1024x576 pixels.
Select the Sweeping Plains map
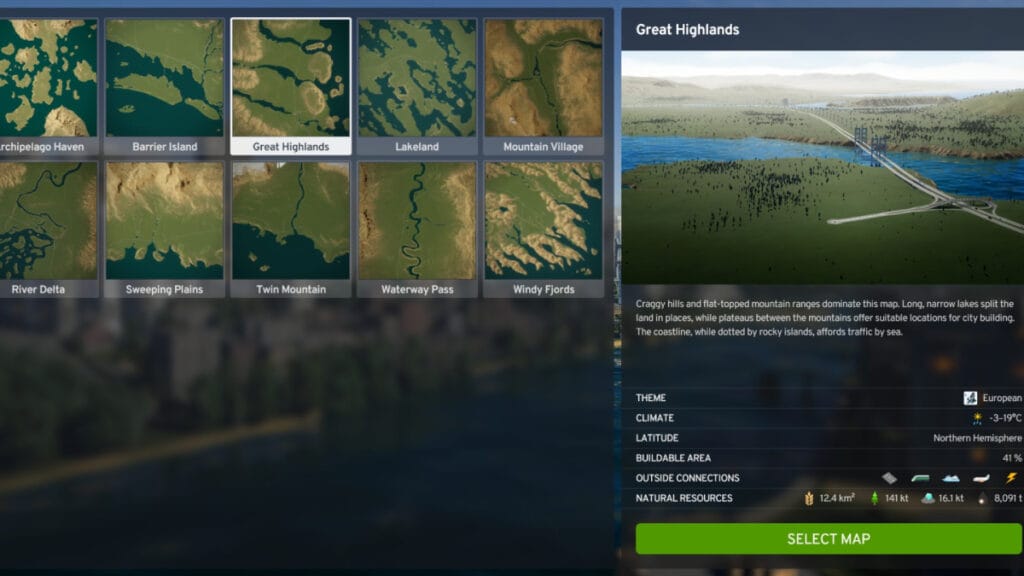pos(165,221)
